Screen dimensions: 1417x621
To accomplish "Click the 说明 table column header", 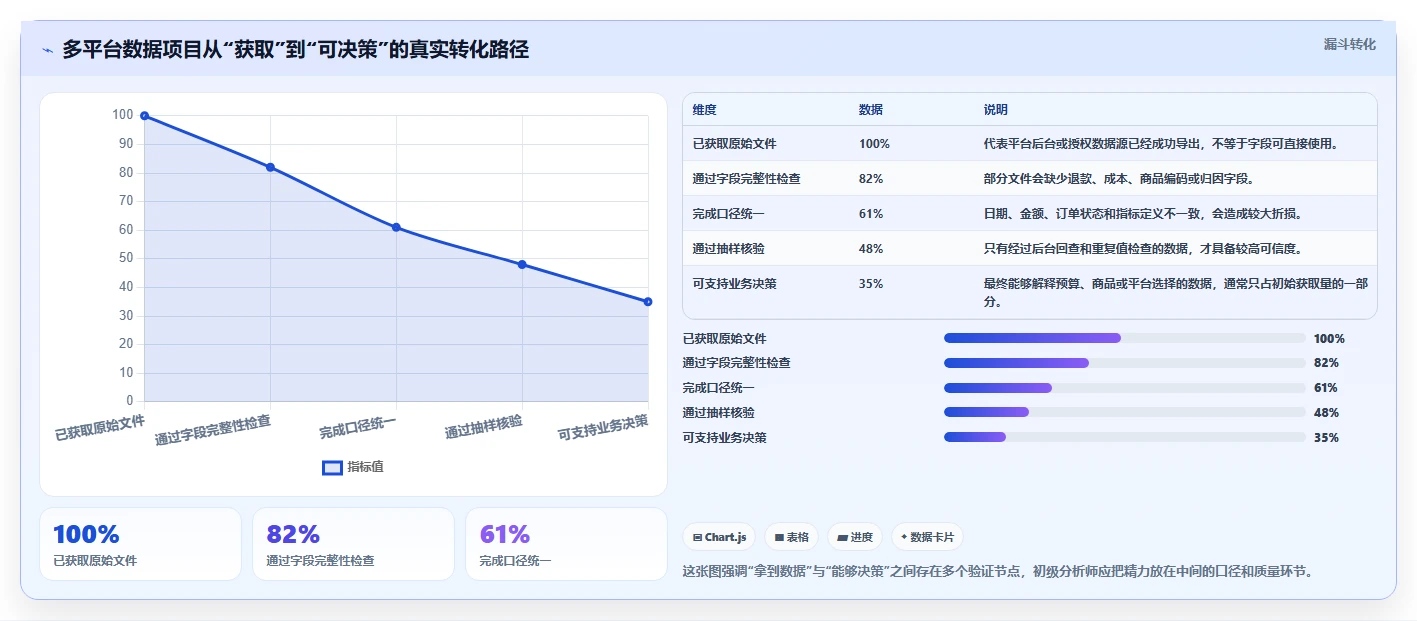I will pyautogui.click(x=996, y=110).
